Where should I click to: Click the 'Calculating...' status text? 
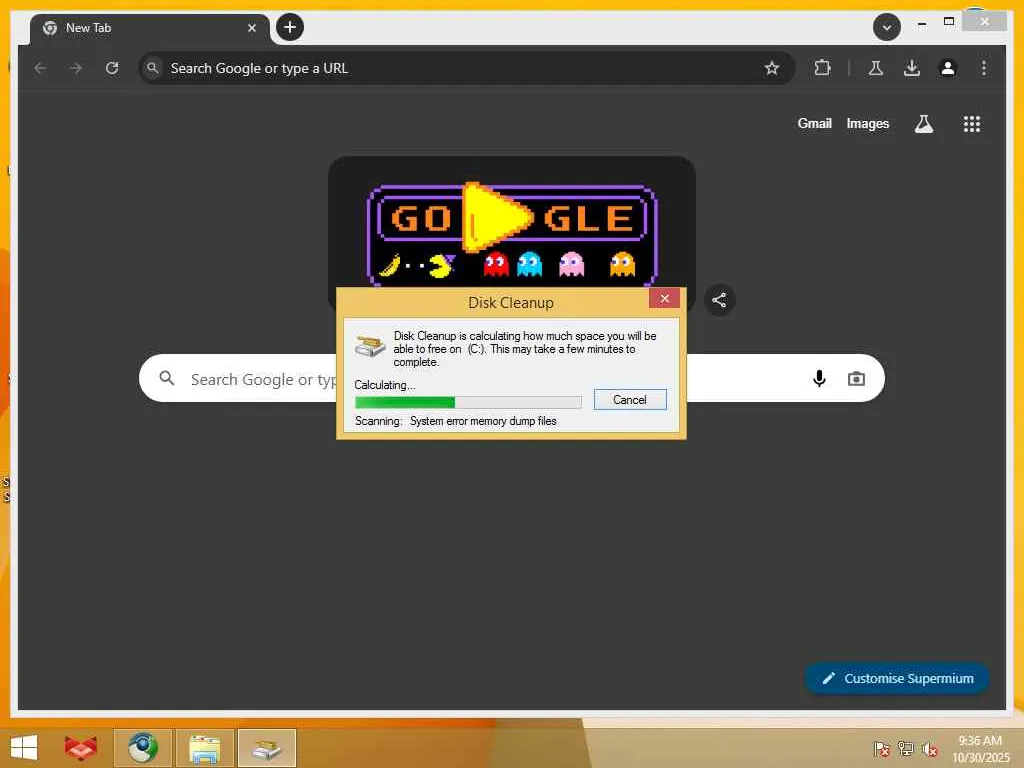[x=385, y=385]
